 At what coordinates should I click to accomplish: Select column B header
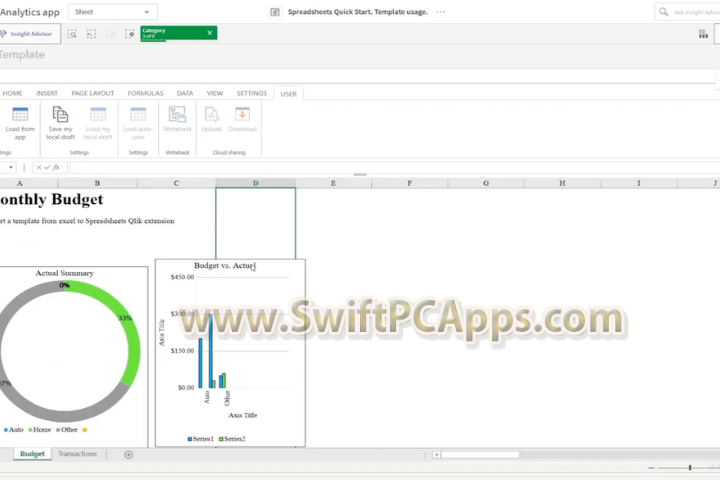(x=97, y=183)
